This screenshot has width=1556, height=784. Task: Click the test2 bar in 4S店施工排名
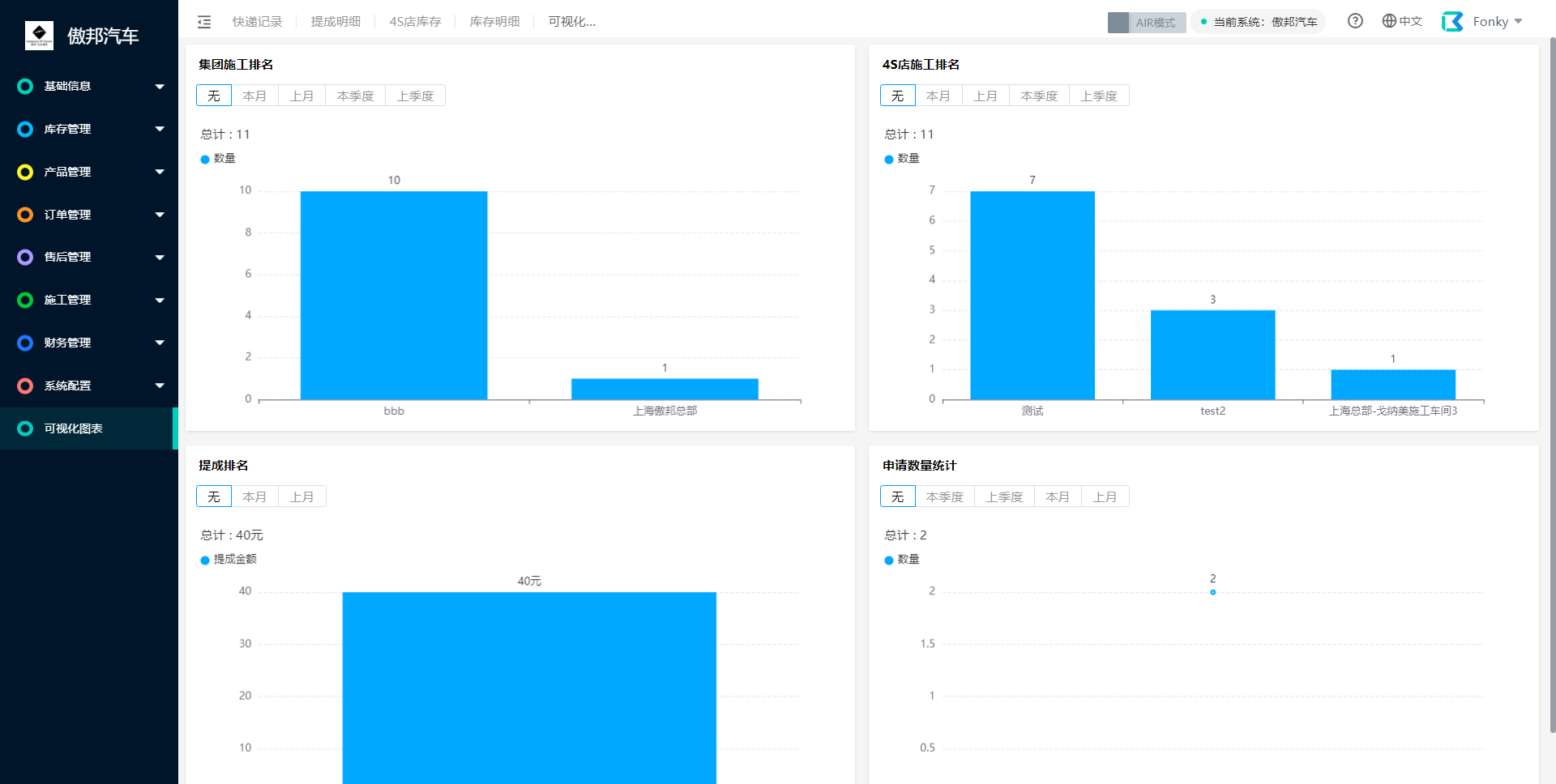tap(1213, 355)
